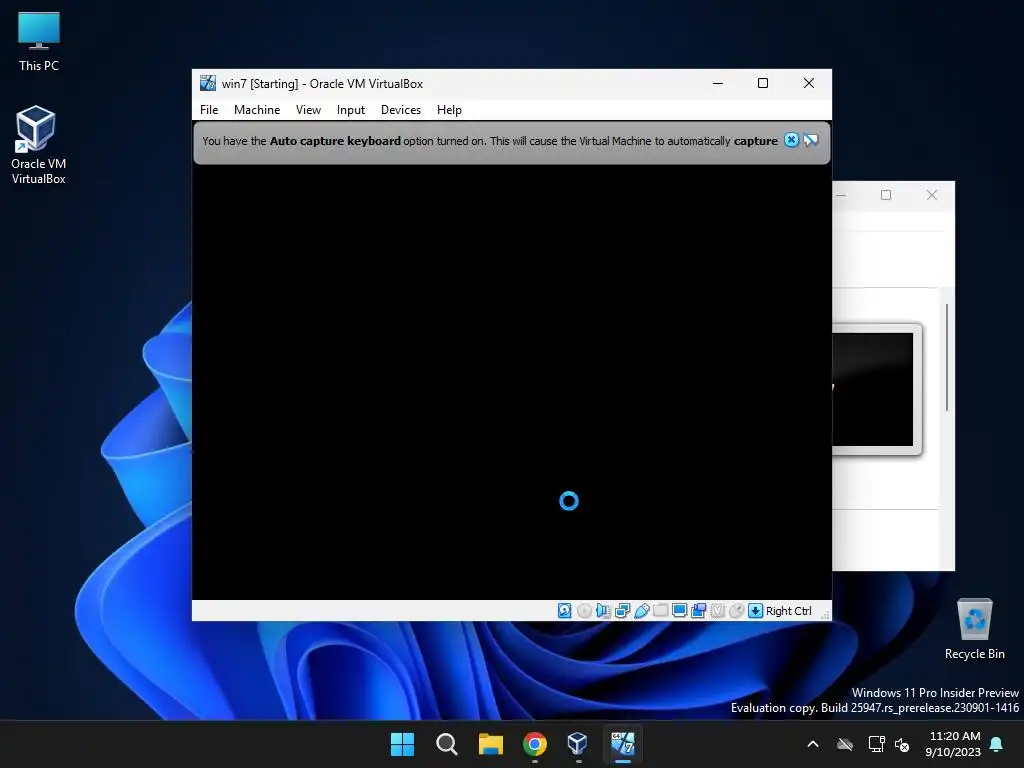Close the background VirtualBox Manager window

932,195
